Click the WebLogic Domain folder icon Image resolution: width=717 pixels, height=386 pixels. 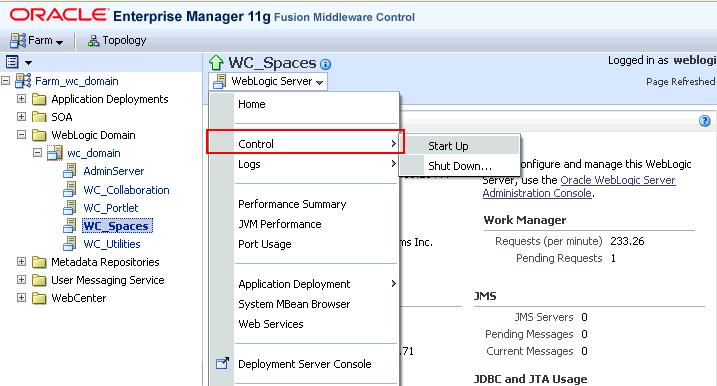(x=39, y=135)
